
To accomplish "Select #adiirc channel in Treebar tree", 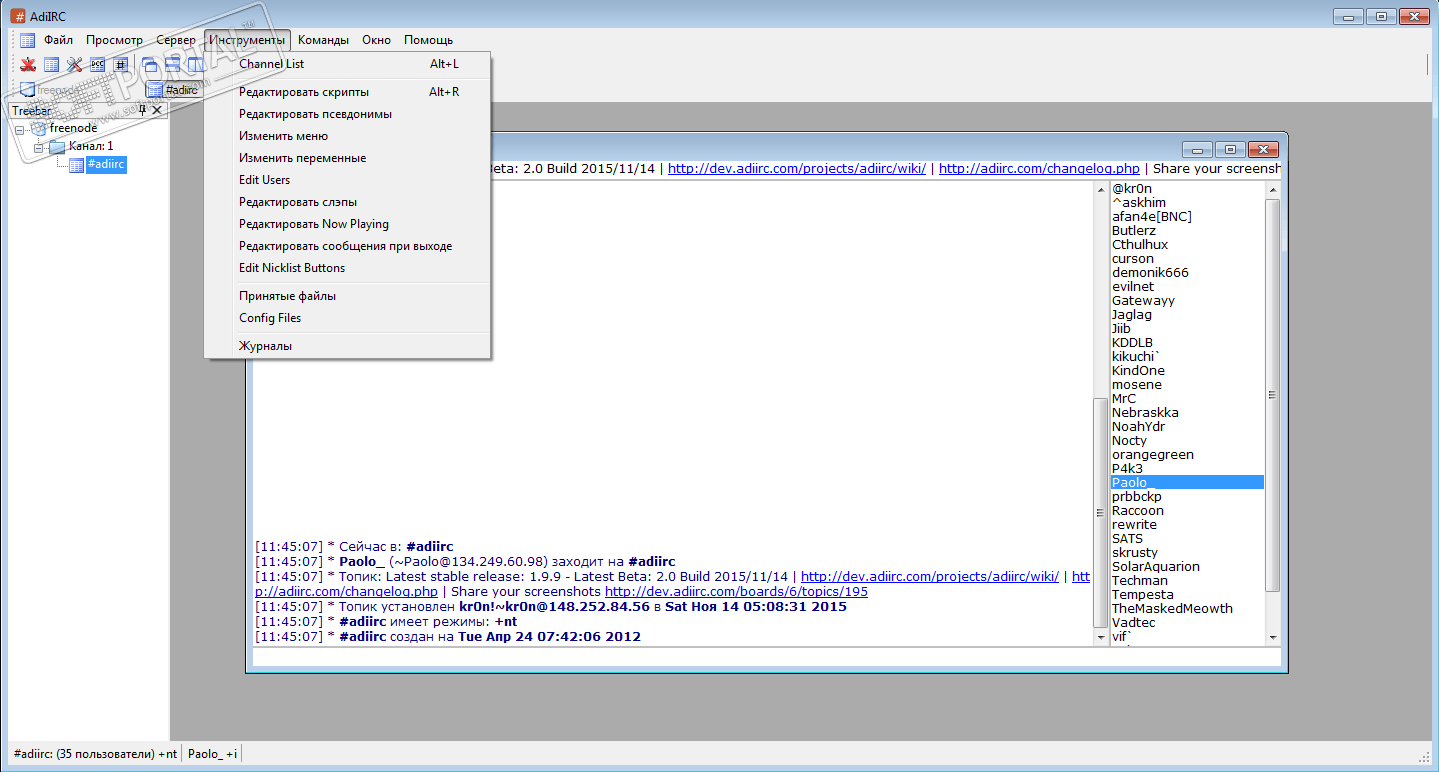I will 106,164.
